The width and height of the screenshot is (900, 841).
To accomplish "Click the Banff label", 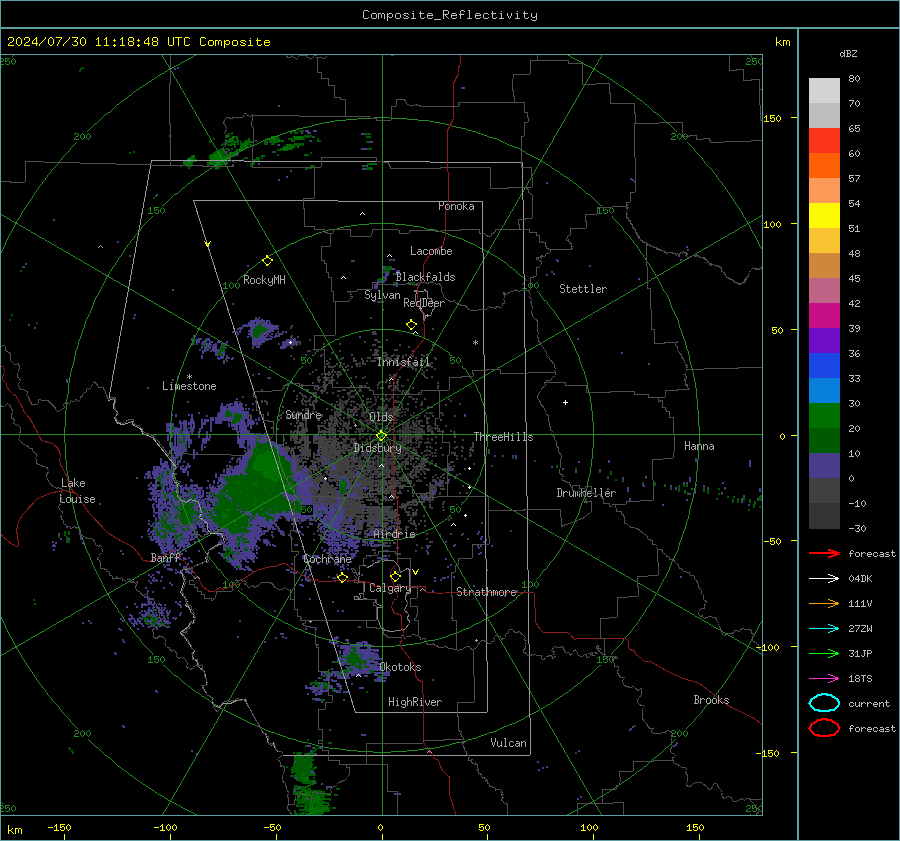I will [165, 557].
